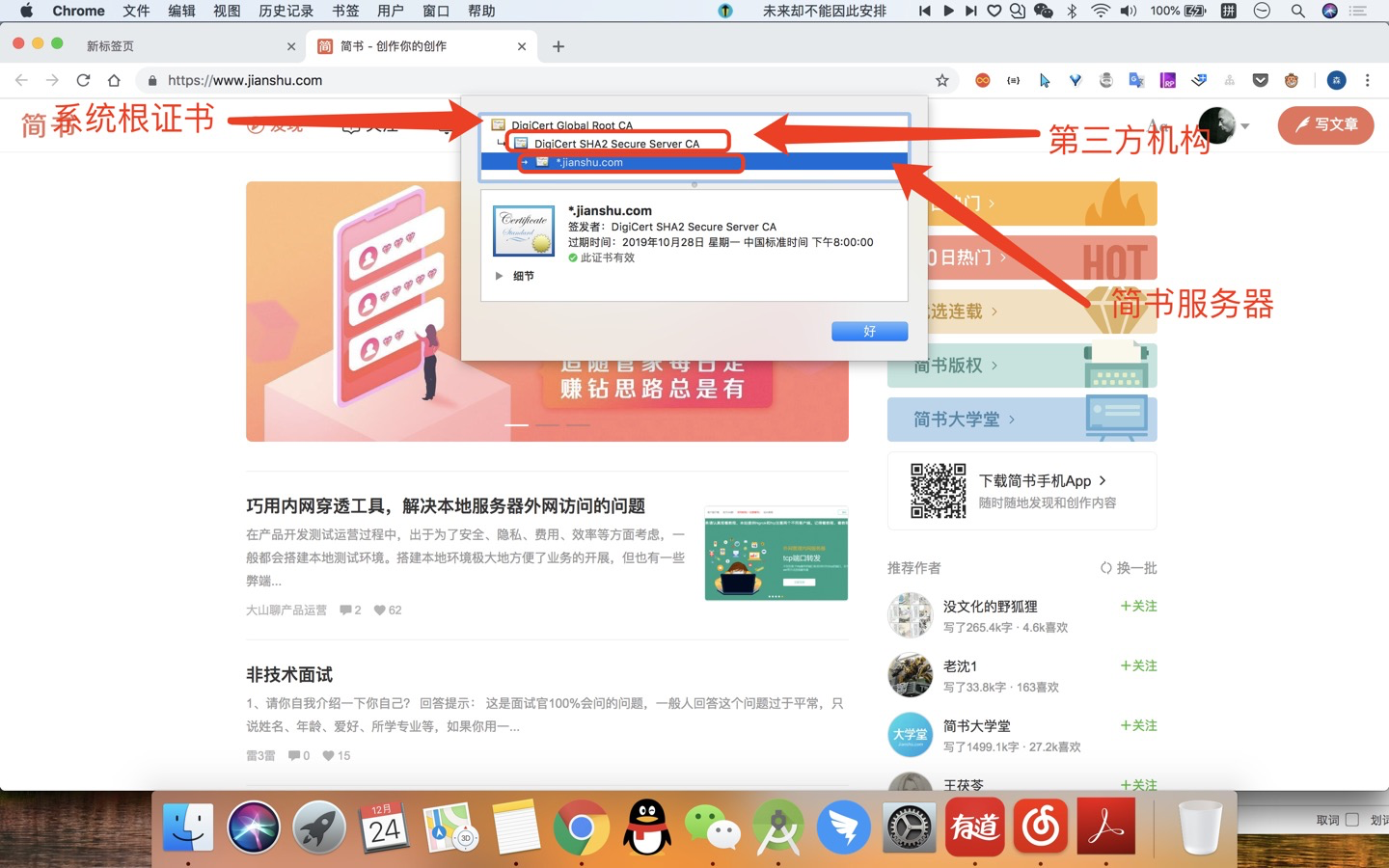
Task: Select *.jianshu.com certificate row
Action: pos(694,162)
